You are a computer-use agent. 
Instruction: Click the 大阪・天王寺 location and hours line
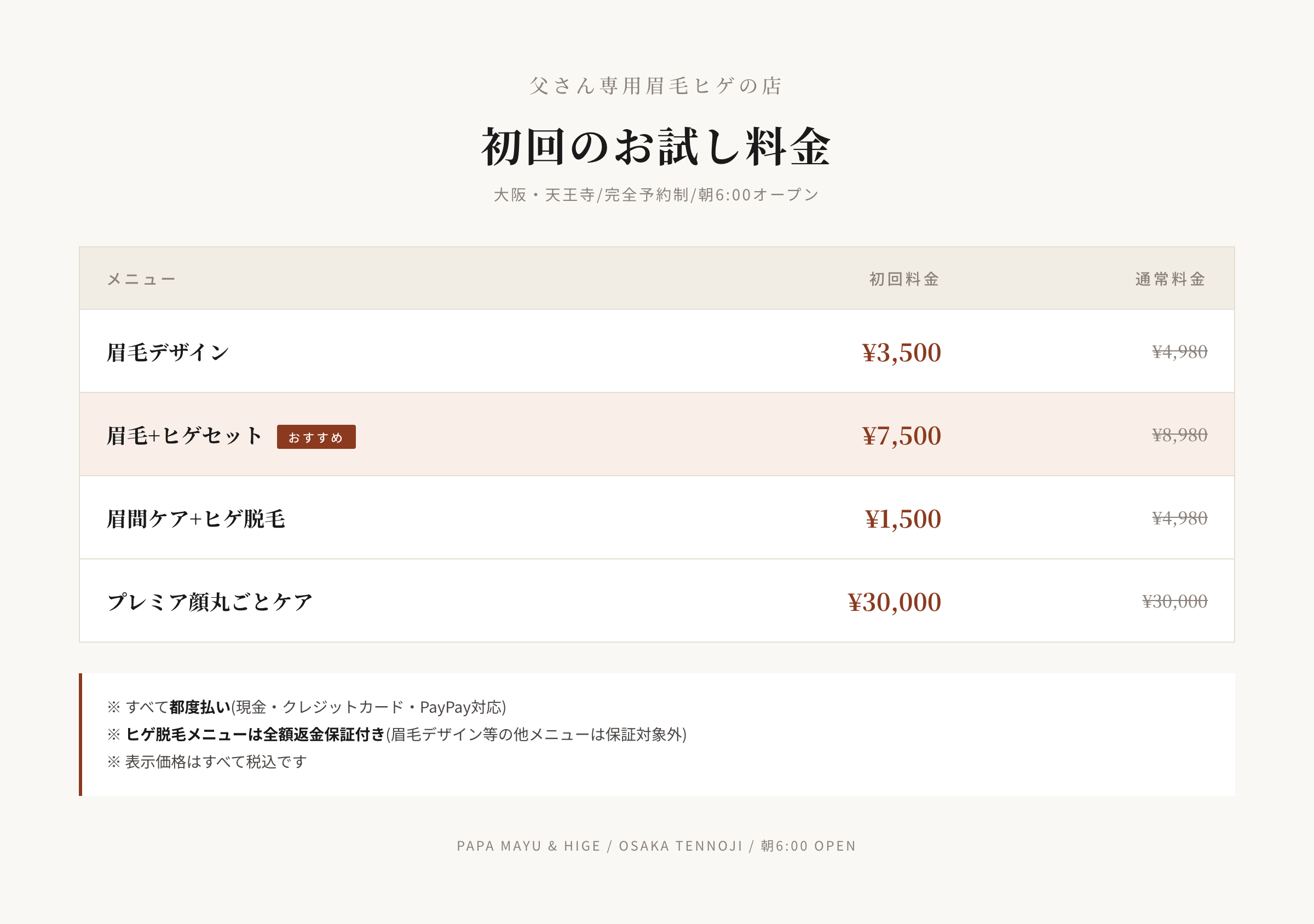[x=656, y=195]
